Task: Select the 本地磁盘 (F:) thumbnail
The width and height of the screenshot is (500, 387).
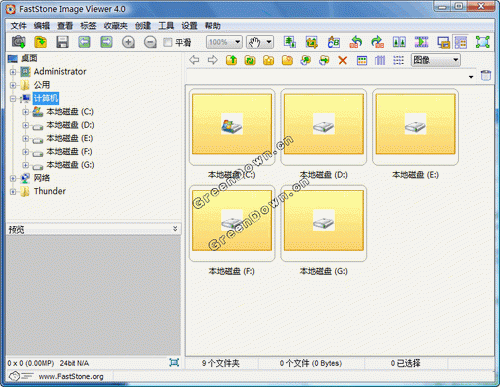Action: click(232, 223)
